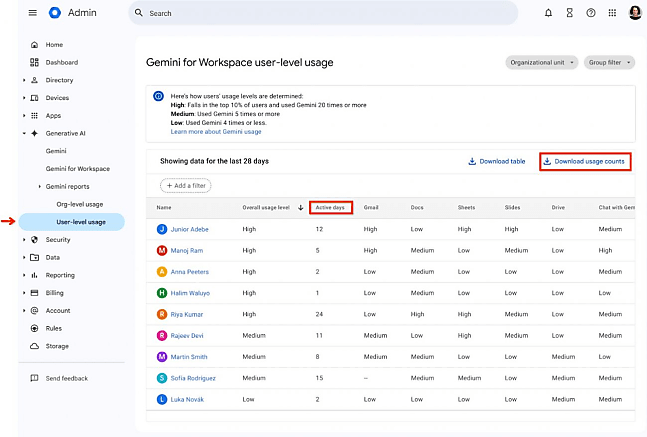Click the Data folder icon
The width and height of the screenshot is (647, 437).
[x=35, y=257]
